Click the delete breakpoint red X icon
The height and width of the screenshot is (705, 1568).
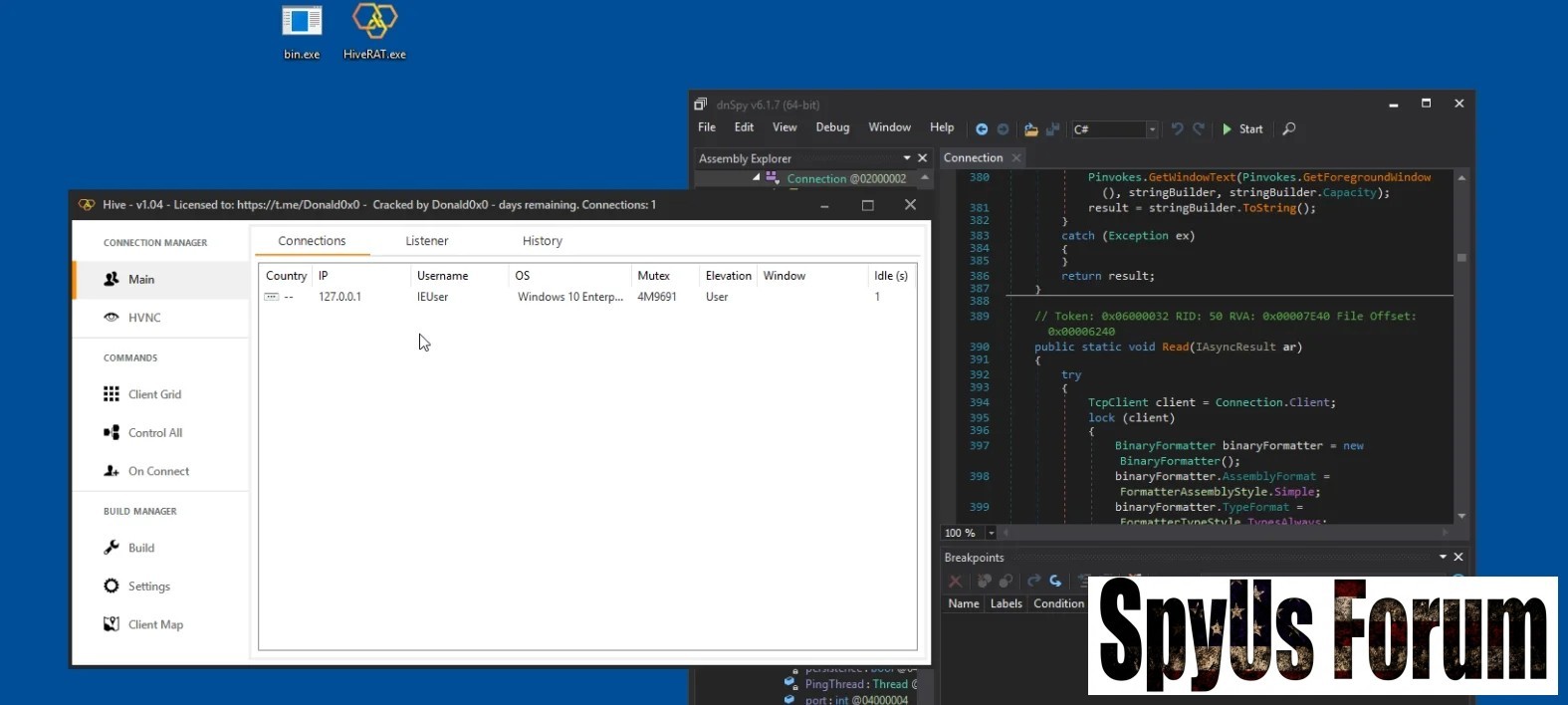pos(956,581)
